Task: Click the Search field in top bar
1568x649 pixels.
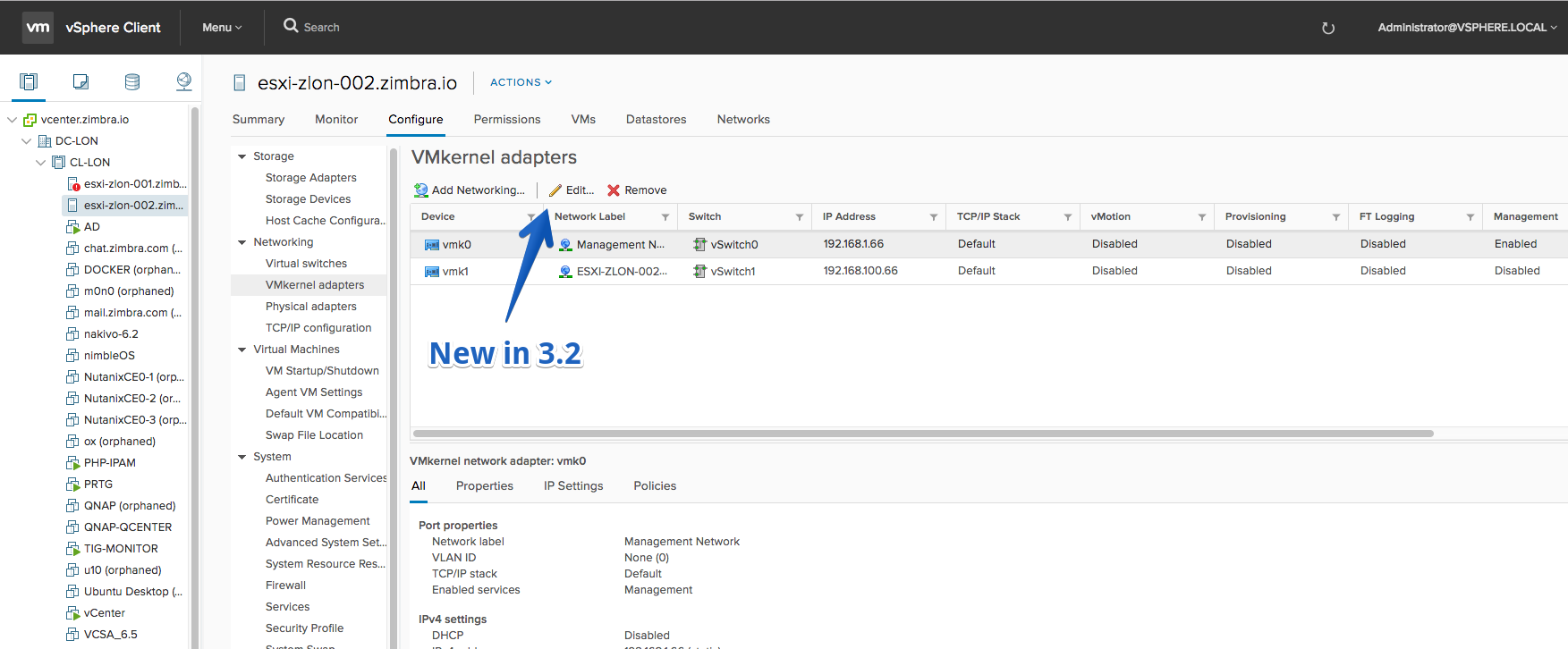Action: point(321,28)
